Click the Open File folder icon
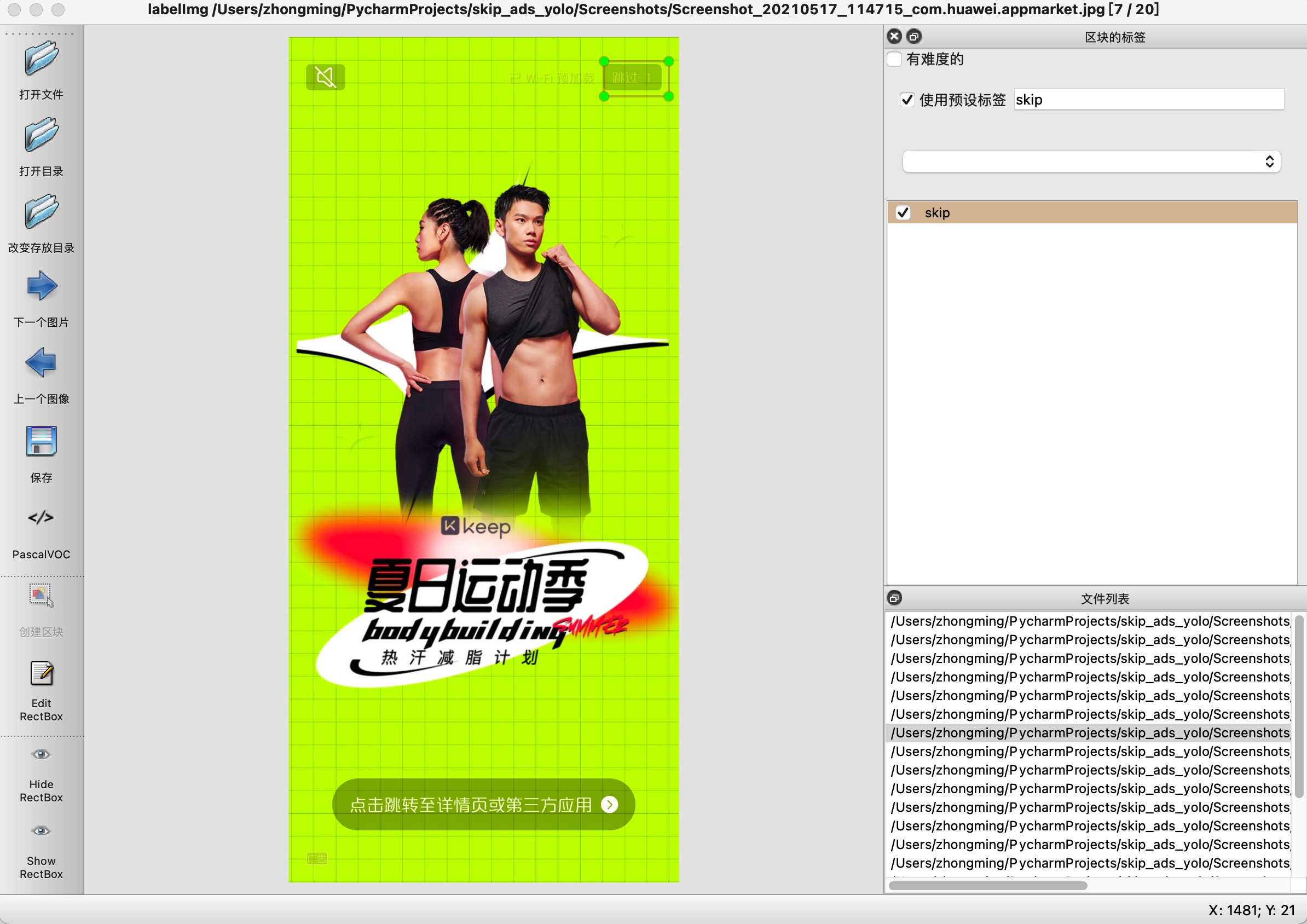 [x=41, y=59]
